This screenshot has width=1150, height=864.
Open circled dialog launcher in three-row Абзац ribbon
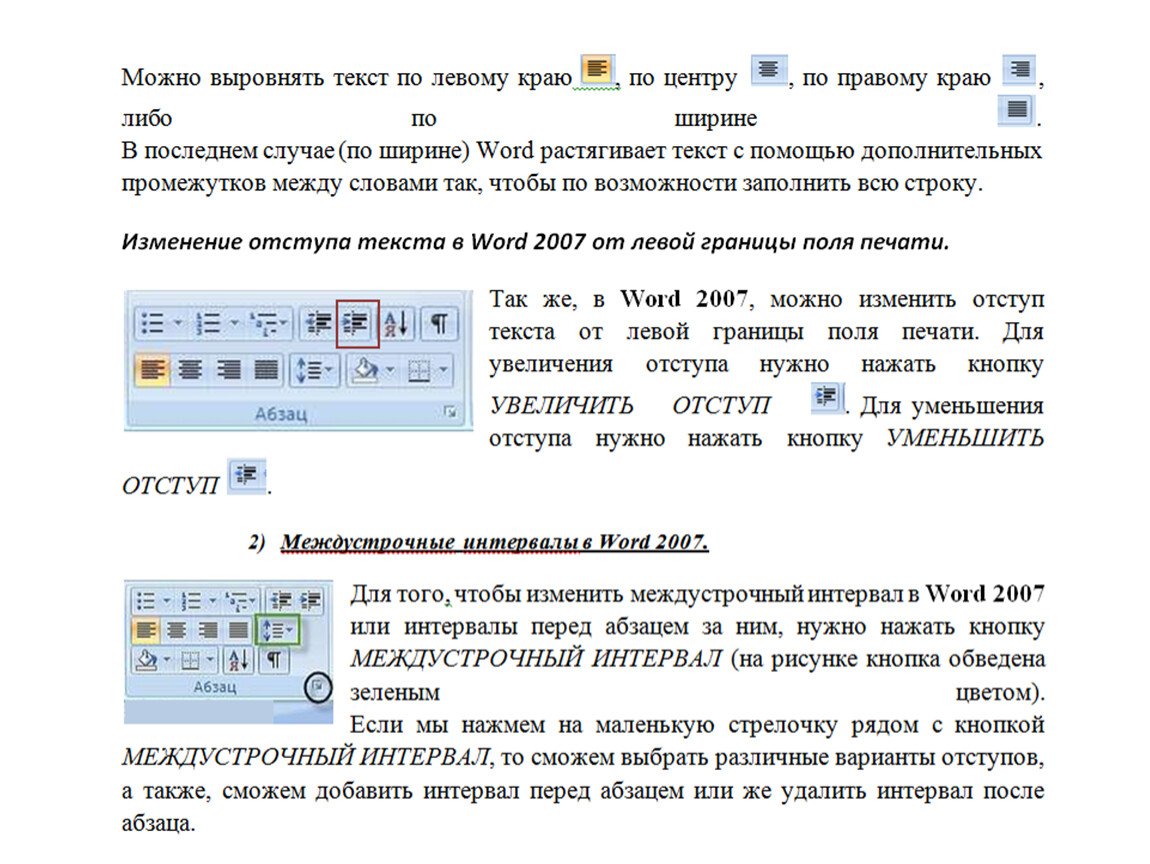318,687
